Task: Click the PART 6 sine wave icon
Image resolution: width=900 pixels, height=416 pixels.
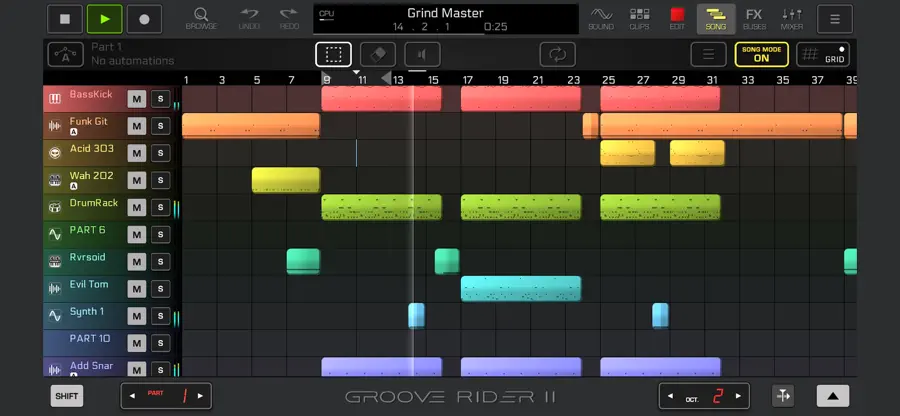Action: tap(55, 234)
